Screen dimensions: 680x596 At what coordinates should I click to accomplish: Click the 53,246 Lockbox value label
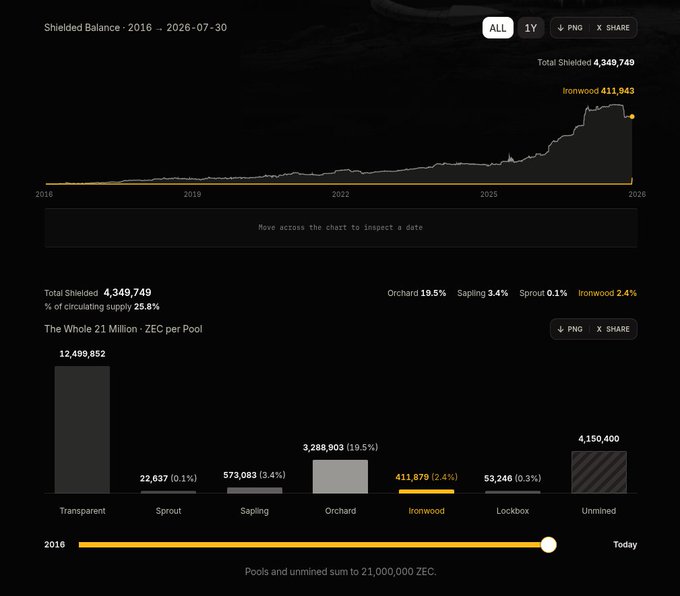tap(512, 478)
